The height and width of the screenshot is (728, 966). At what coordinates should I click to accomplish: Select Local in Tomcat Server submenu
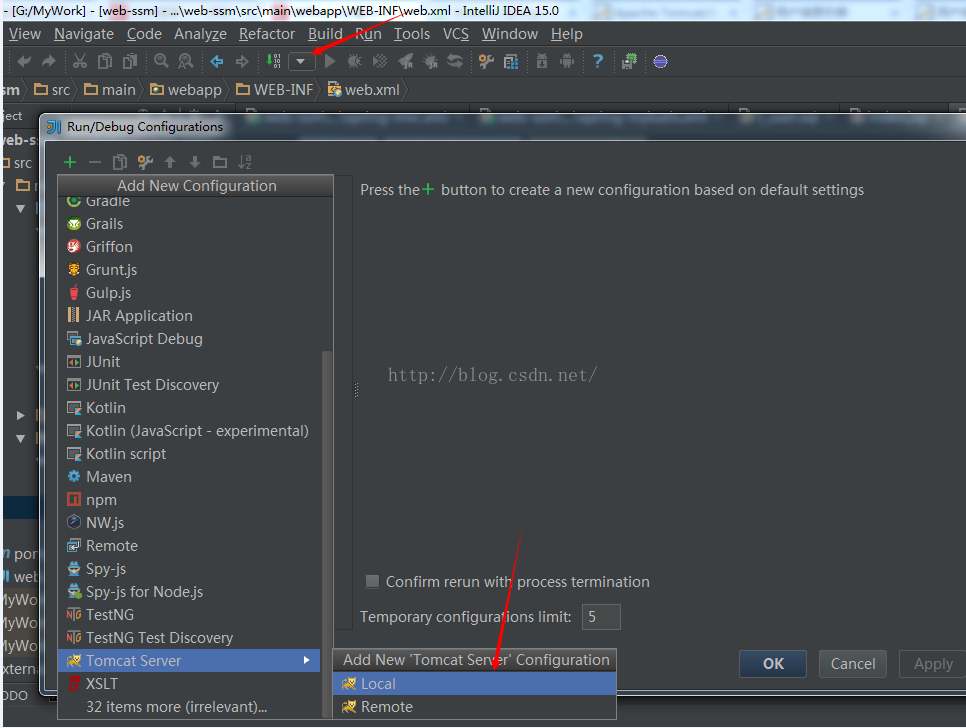point(474,684)
